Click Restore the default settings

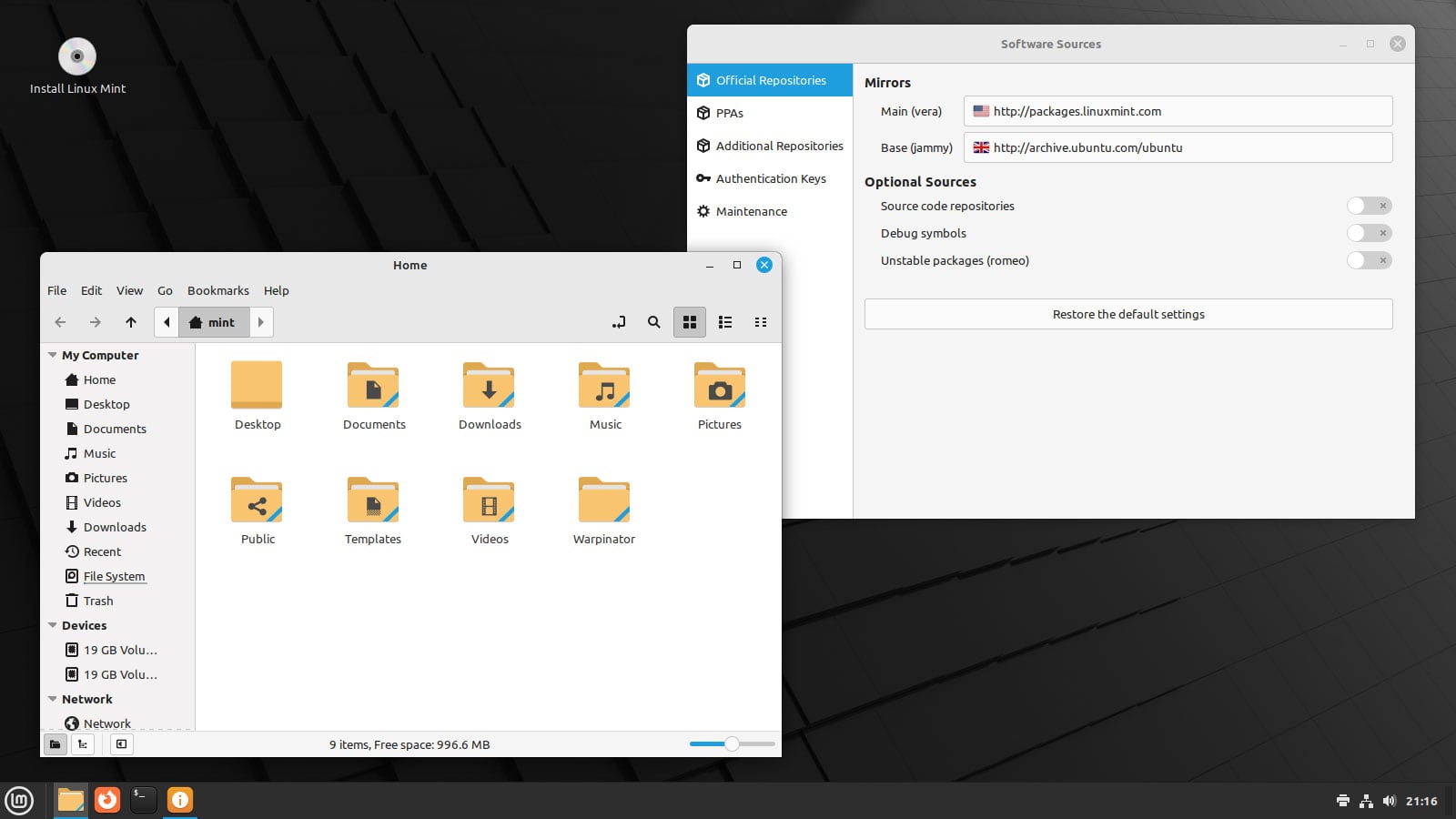tap(1128, 314)
